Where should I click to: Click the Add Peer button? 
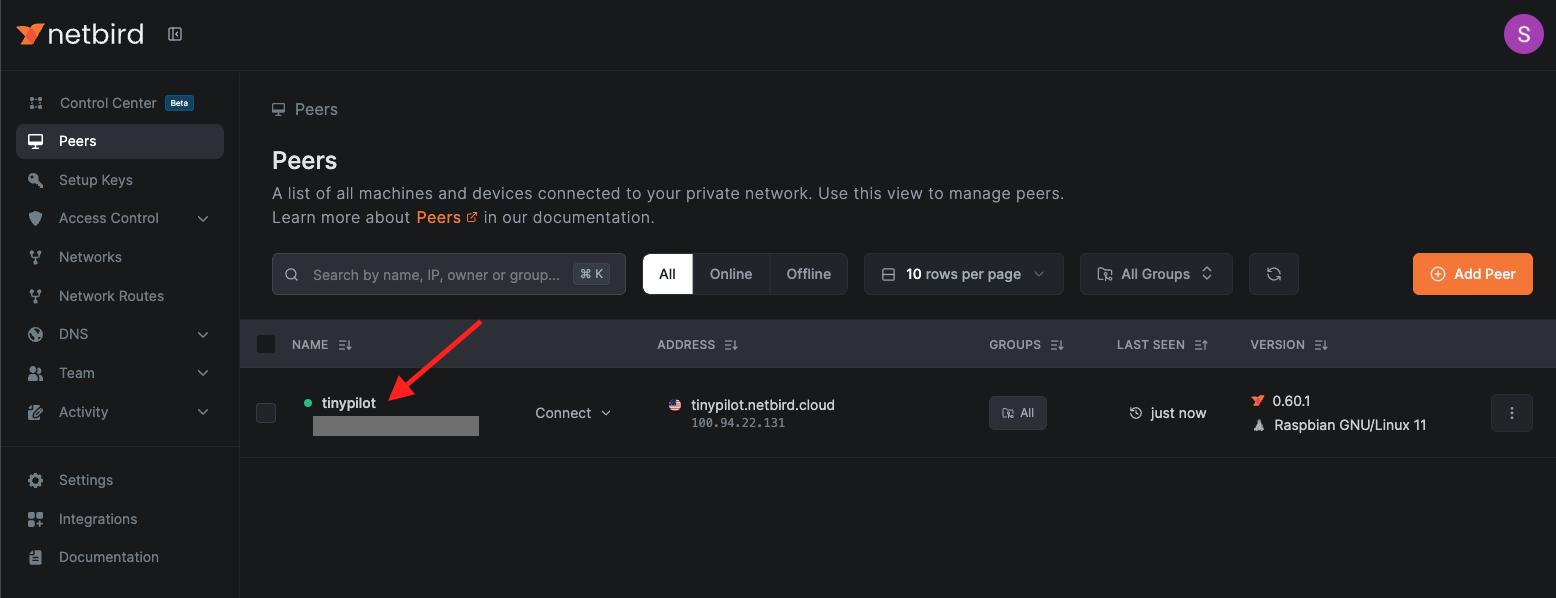pyautogui.click(x=1472, y=273)
